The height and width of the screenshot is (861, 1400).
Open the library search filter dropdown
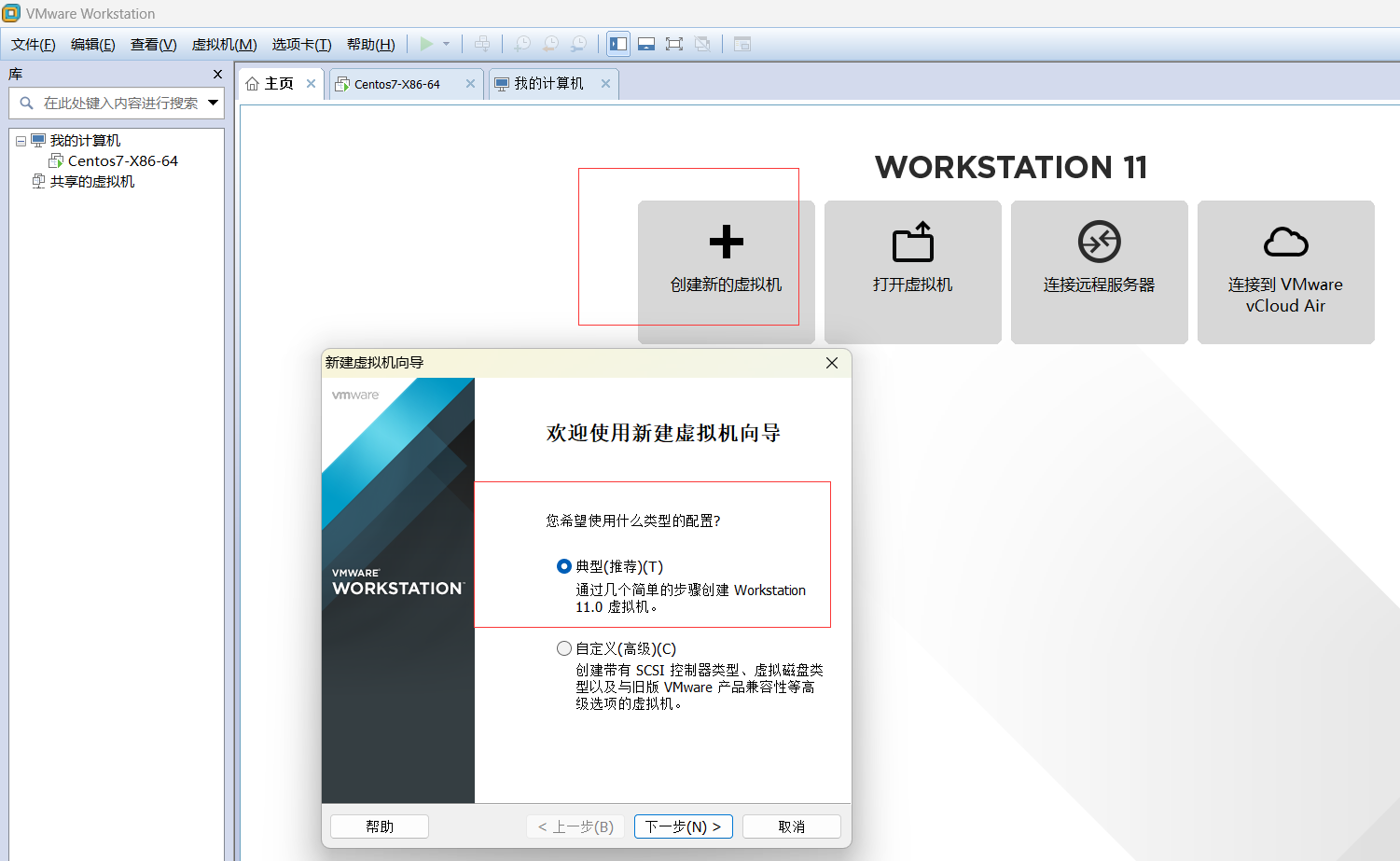point(214,103)
